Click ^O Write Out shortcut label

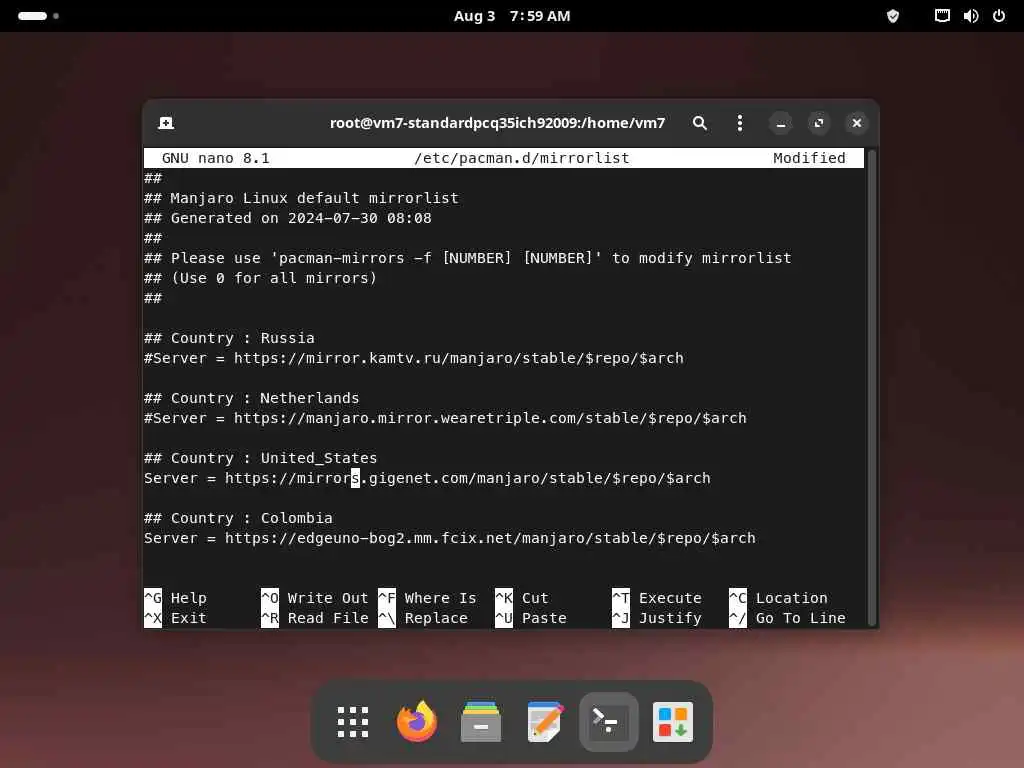[x=315, y=598]
